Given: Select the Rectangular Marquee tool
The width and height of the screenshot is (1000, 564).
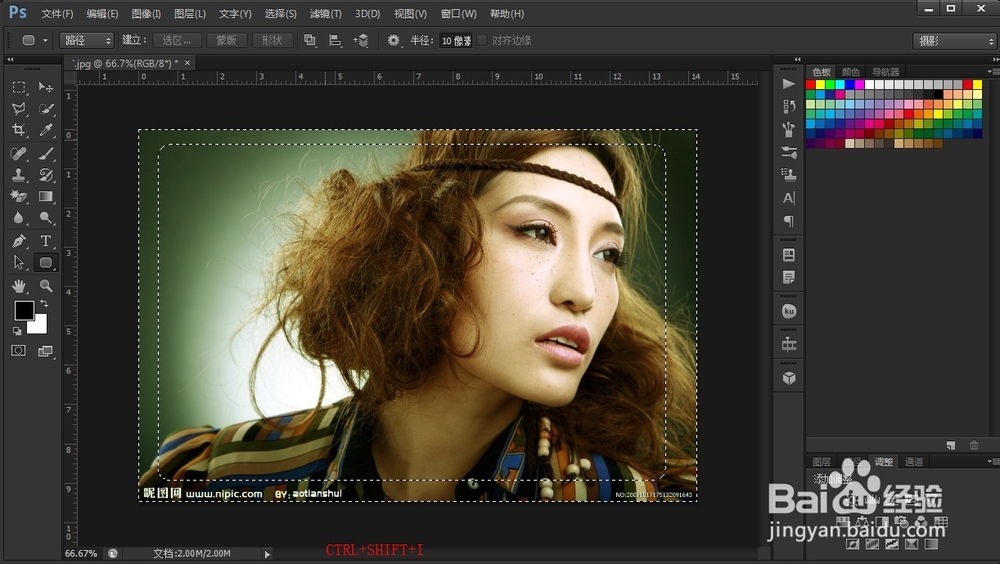Looking at the screenshot, I should point(19,88).
